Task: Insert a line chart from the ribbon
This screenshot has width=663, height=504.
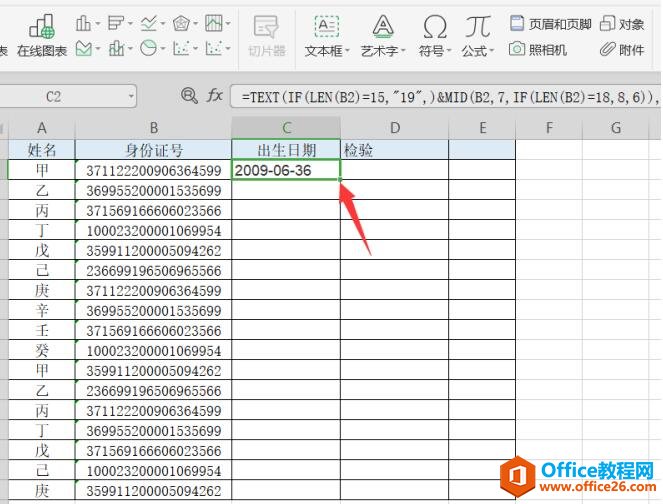Action: (149, 23)
